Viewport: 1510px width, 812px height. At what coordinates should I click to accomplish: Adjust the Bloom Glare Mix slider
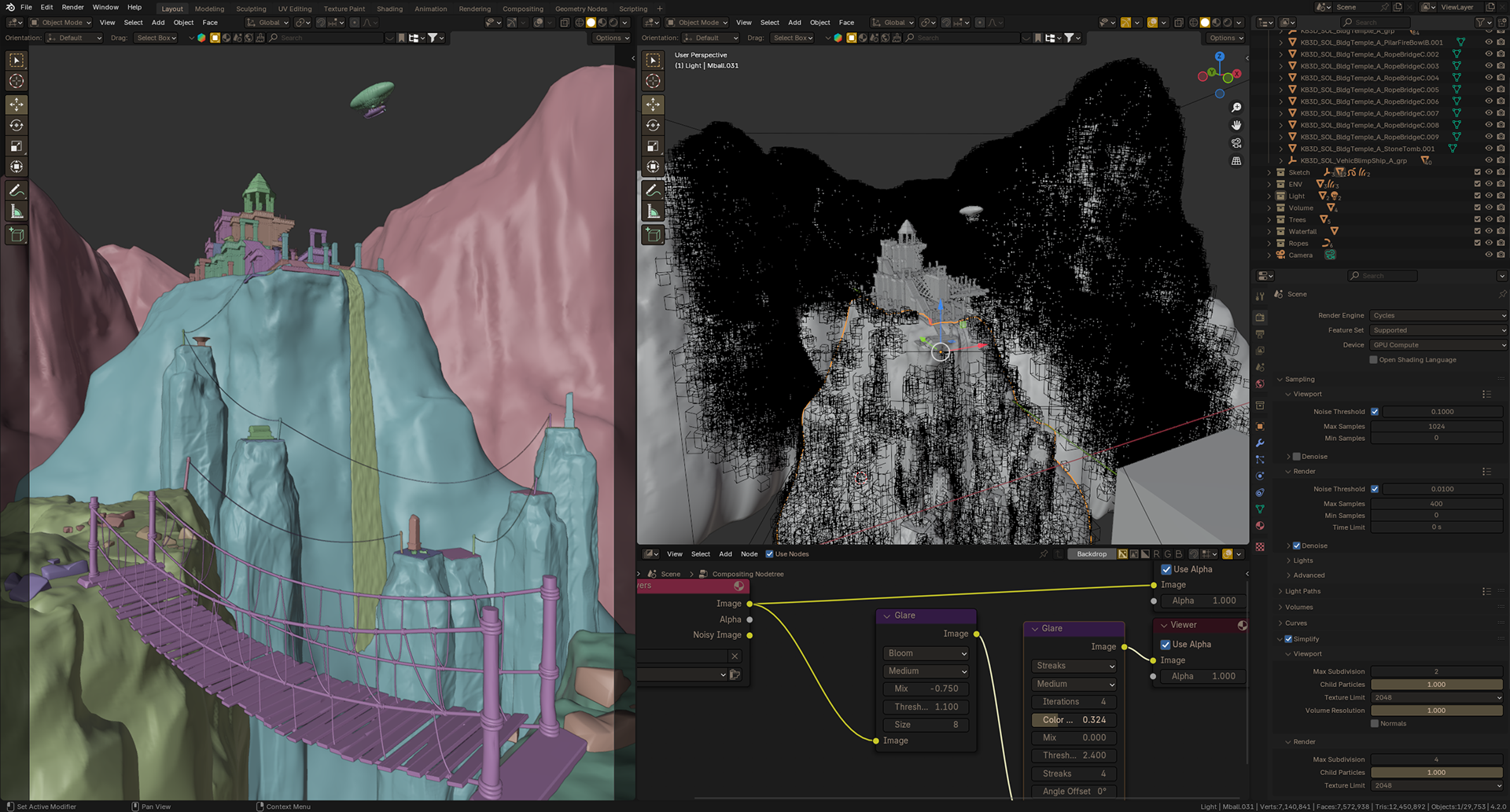(x=926, y=689)
